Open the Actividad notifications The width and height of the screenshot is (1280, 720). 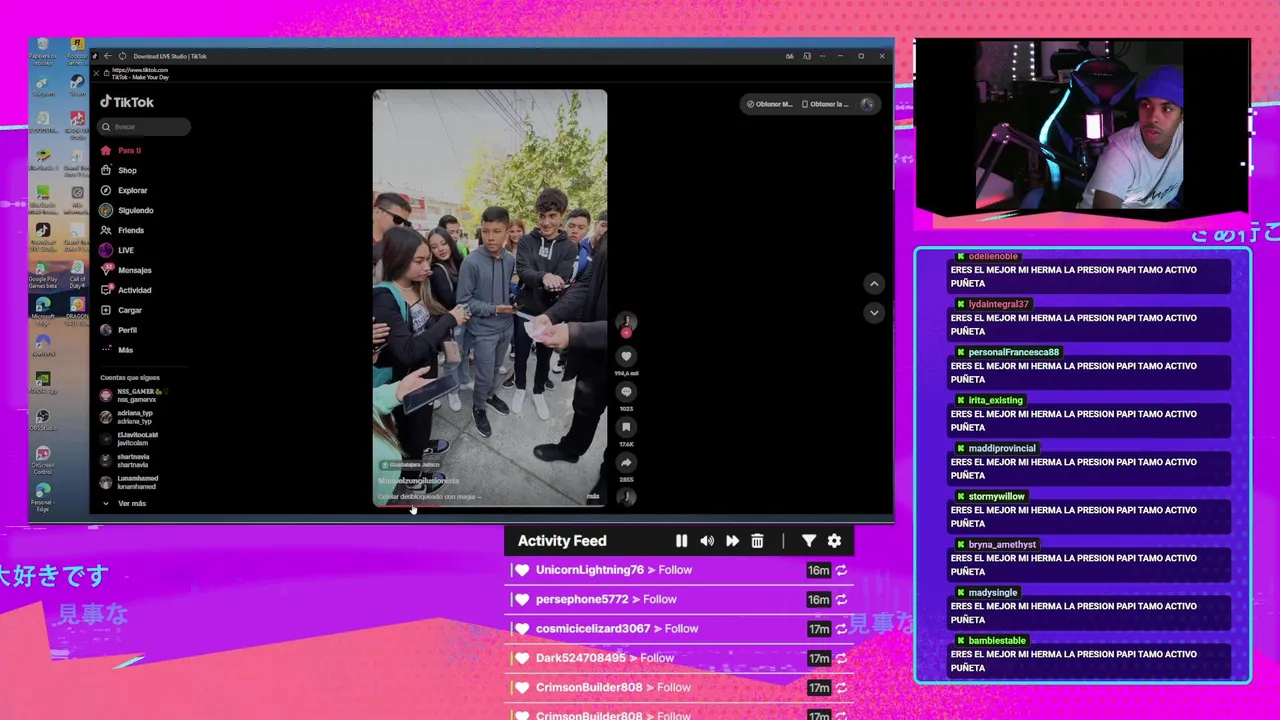pos(126,290)
